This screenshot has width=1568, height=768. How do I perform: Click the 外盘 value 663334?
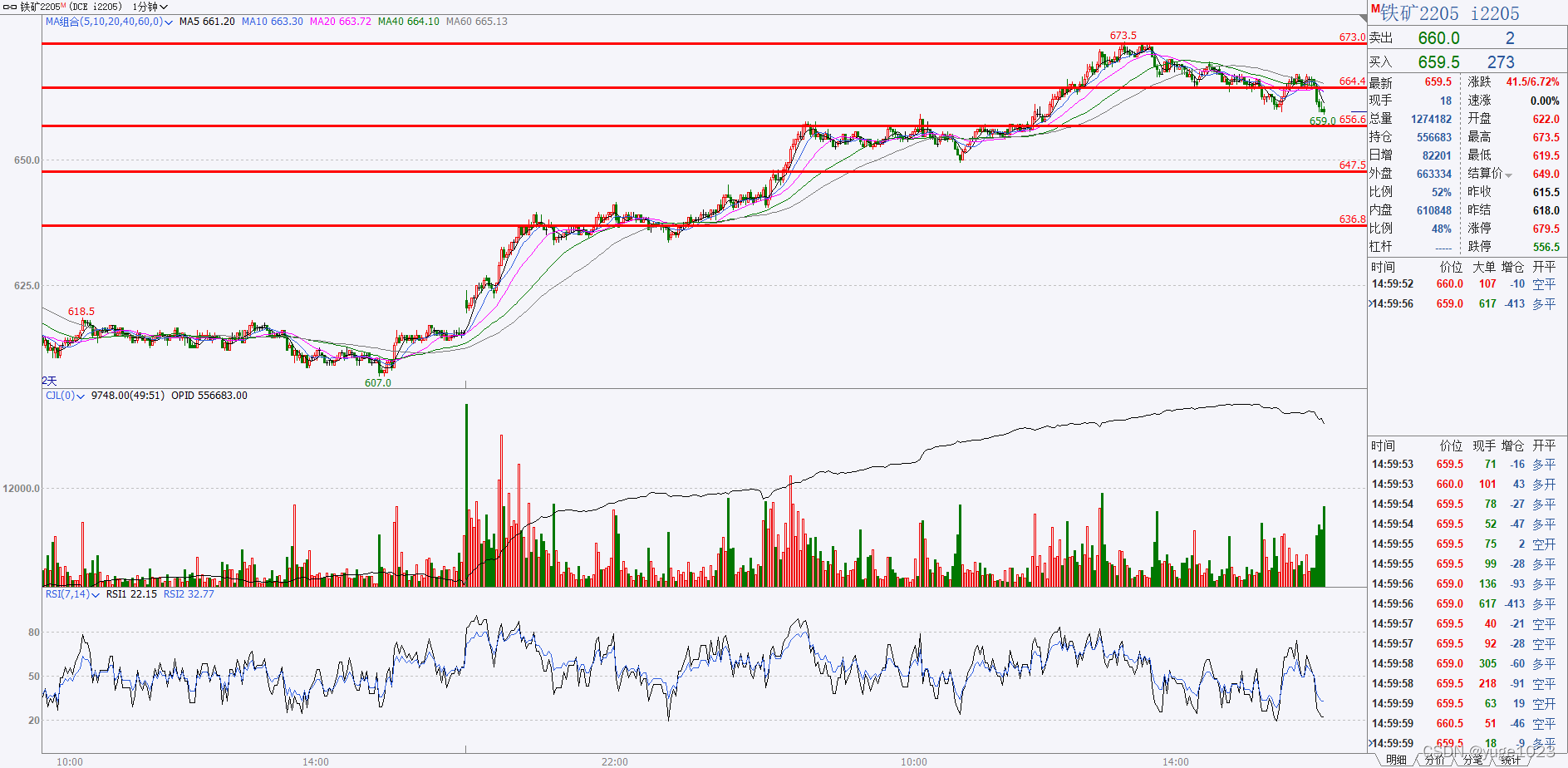coord(1433,174)
